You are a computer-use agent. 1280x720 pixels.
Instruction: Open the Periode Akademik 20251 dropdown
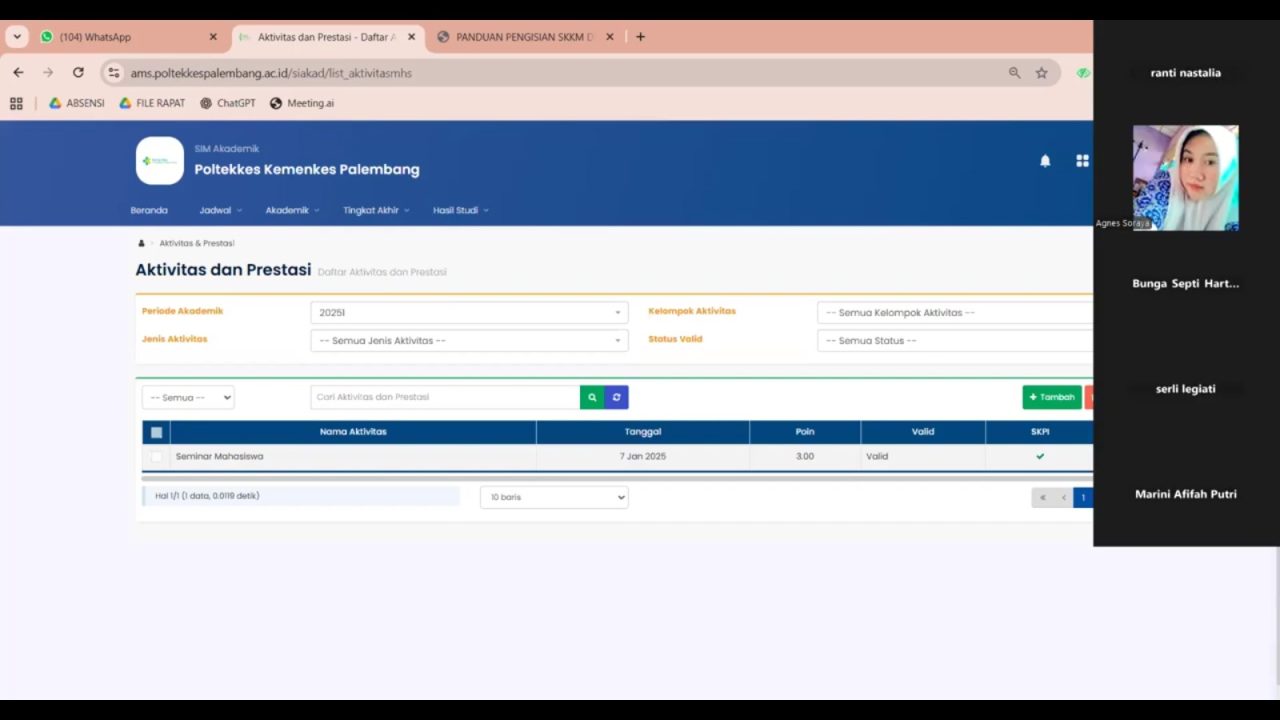click(469, 313)
